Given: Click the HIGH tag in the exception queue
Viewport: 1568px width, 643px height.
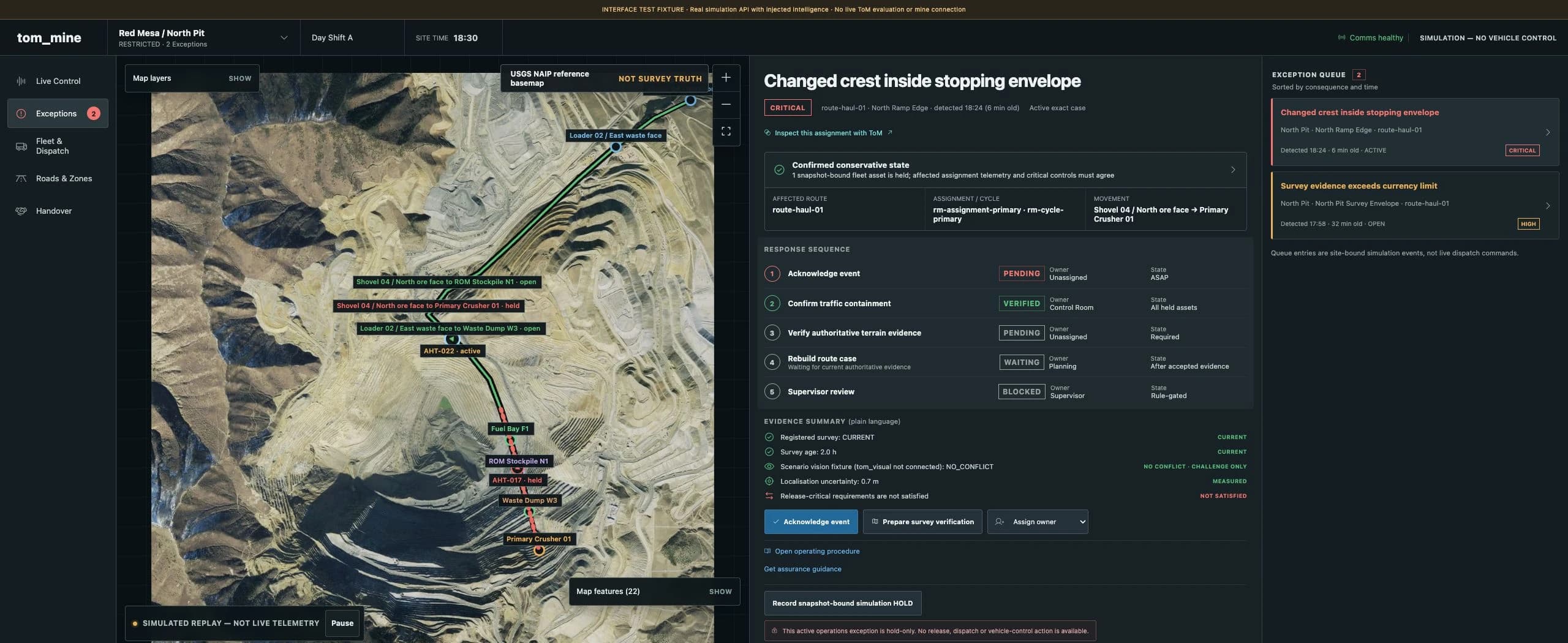Looking at the screenshot, I should [x=1528, y=224].
